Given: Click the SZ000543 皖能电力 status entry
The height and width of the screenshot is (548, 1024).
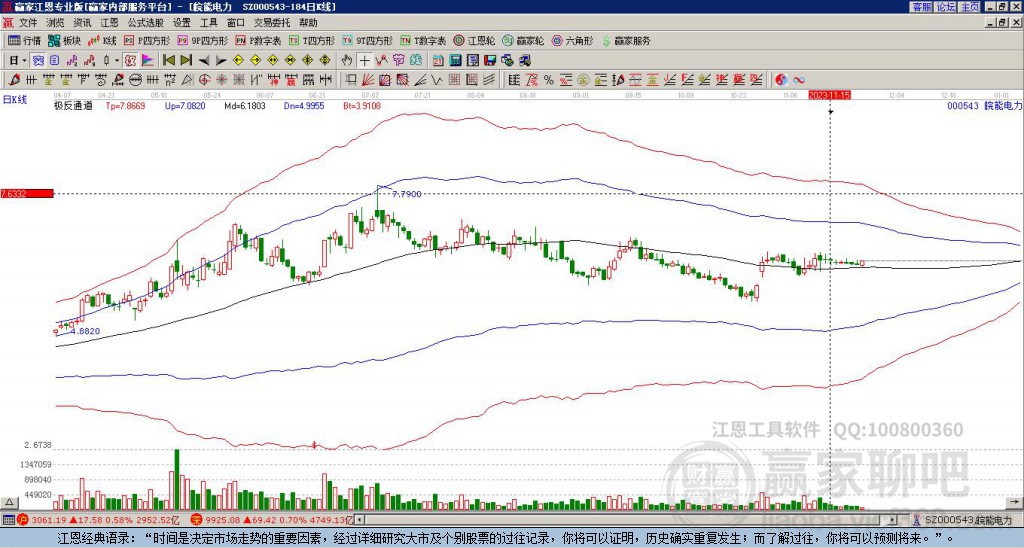Looking at the screenshot, I should tap(961, 520).
